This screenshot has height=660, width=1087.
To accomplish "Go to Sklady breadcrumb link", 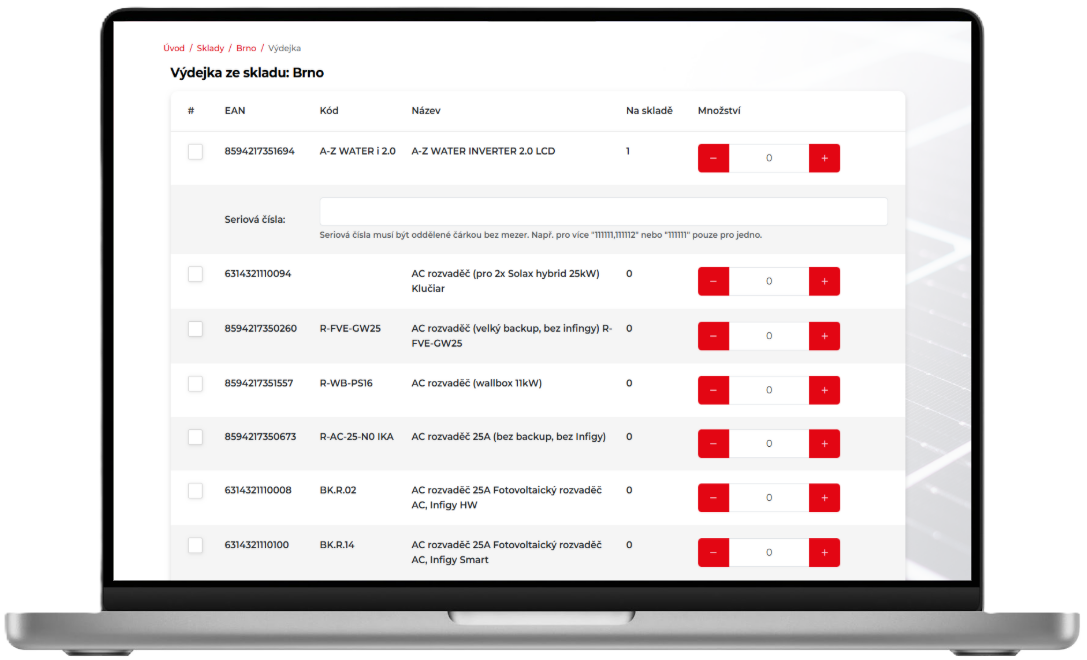I will pyautogui.click(x=210, y=48).
